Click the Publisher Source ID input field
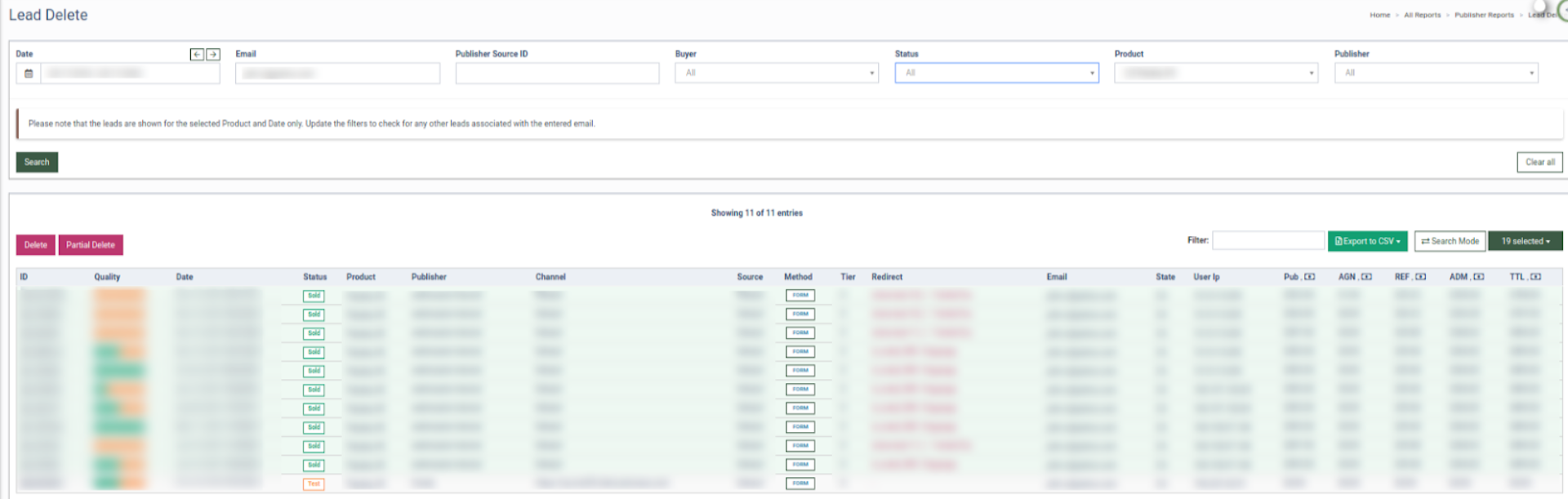This screenshot has width=1568, height=499. pyautogui.click(x=557, y=74)
